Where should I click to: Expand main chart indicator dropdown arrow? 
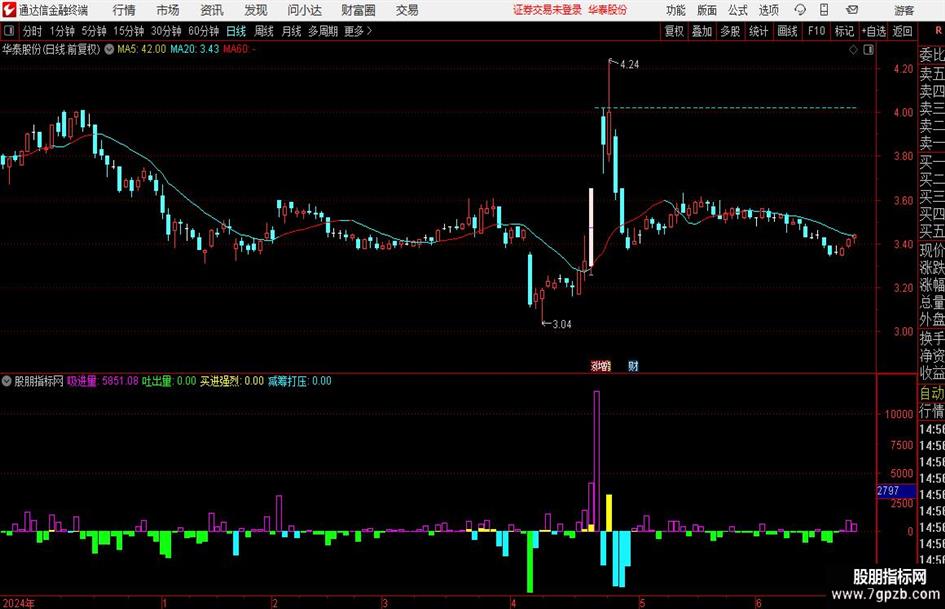coord(109,49)
